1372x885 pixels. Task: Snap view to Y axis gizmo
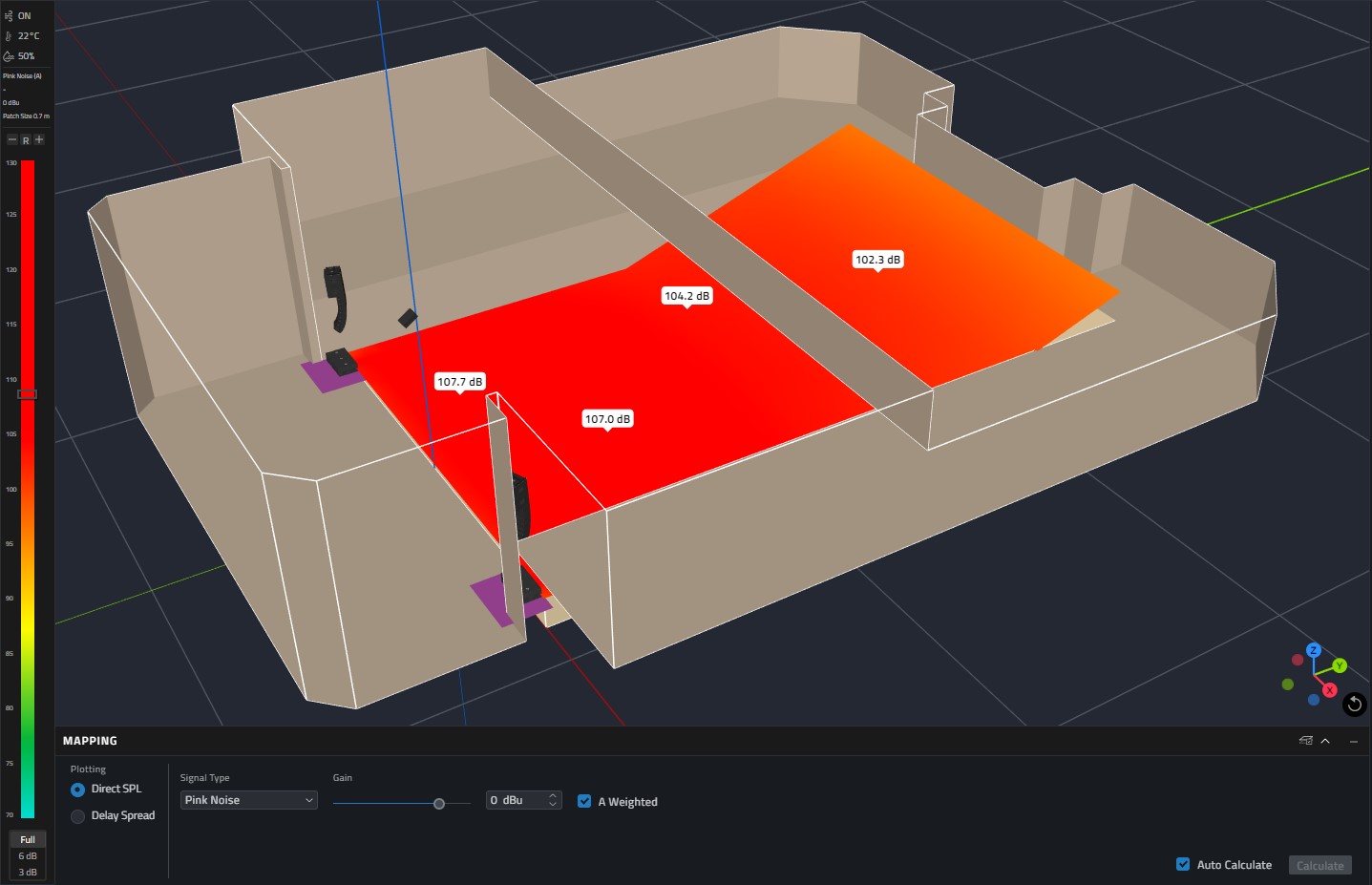[x=1340, y=665]
